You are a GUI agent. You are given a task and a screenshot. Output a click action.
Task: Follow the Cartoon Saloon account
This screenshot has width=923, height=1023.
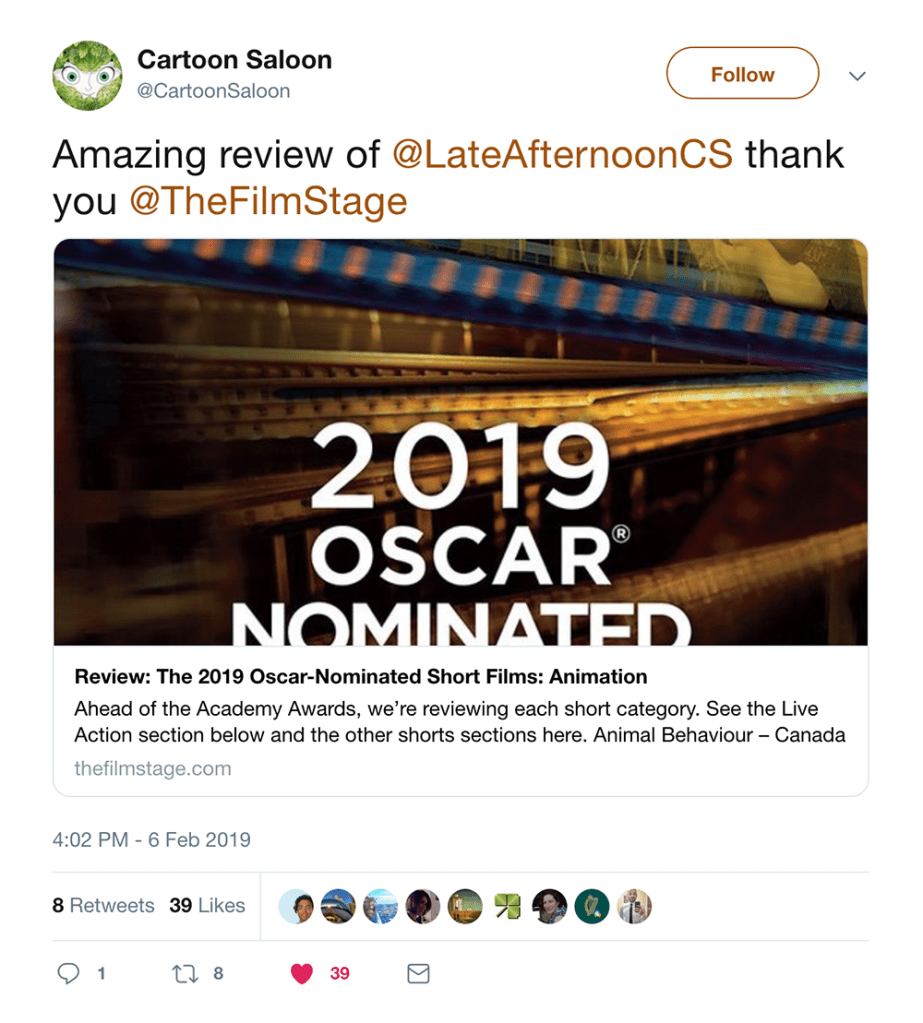click(742, 74)
